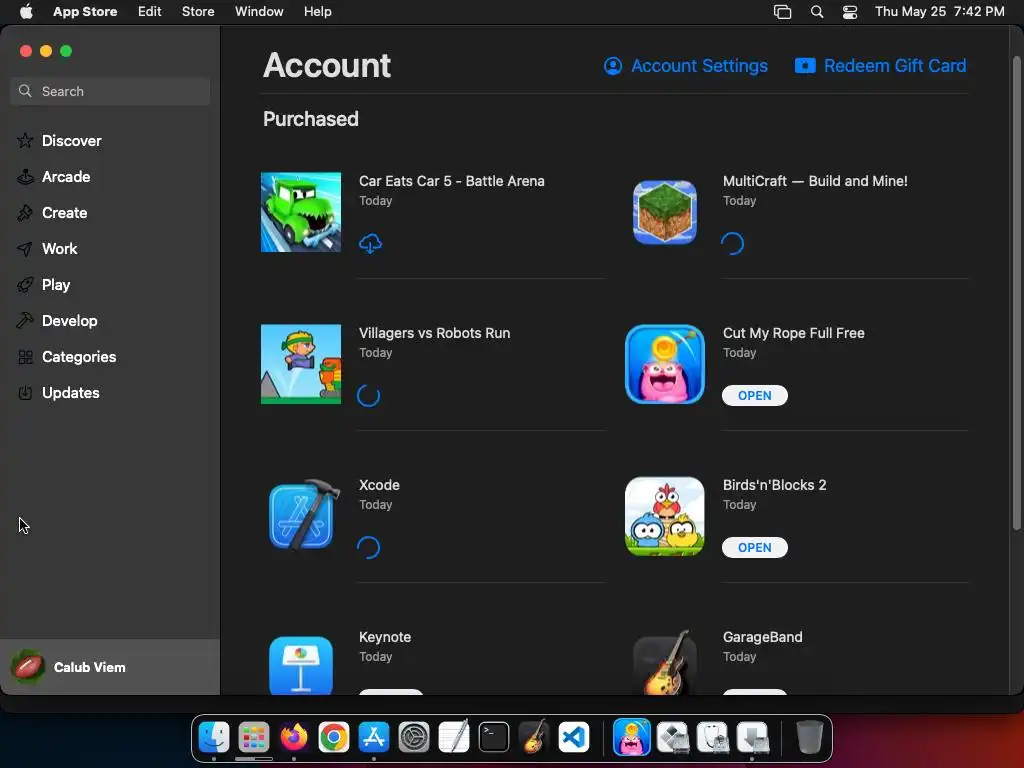The height and width of the screenshot is (768, 1024).
Task: Click the "MultiCraft — Build and Mine!" title
Action: [x=815, y=181]
